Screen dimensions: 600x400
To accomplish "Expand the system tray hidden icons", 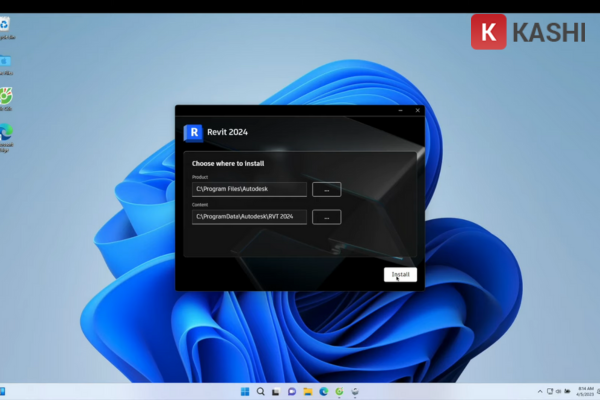I will (x=538, y=391).
